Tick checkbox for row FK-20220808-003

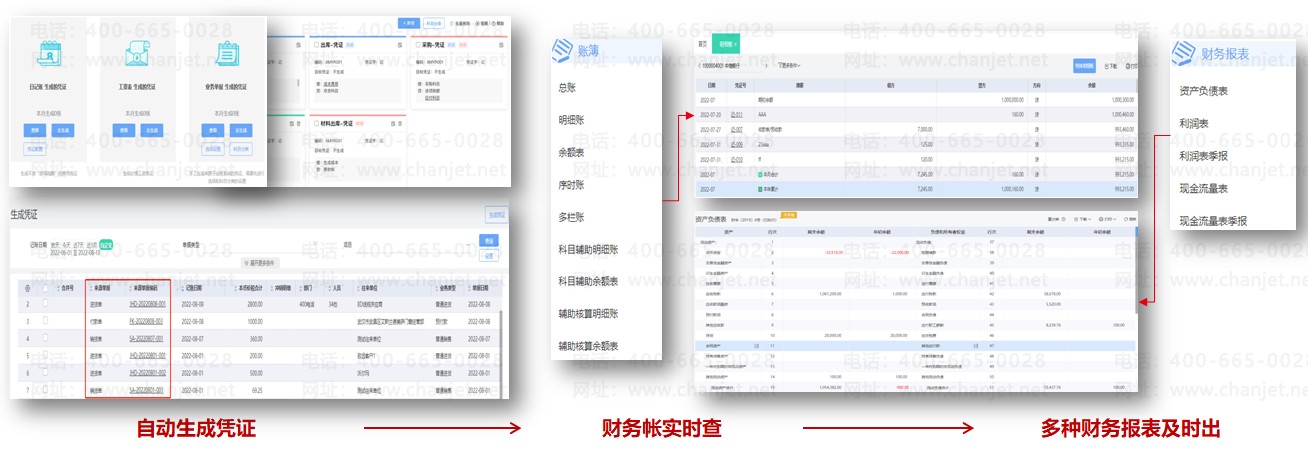[x=45, y=320]
